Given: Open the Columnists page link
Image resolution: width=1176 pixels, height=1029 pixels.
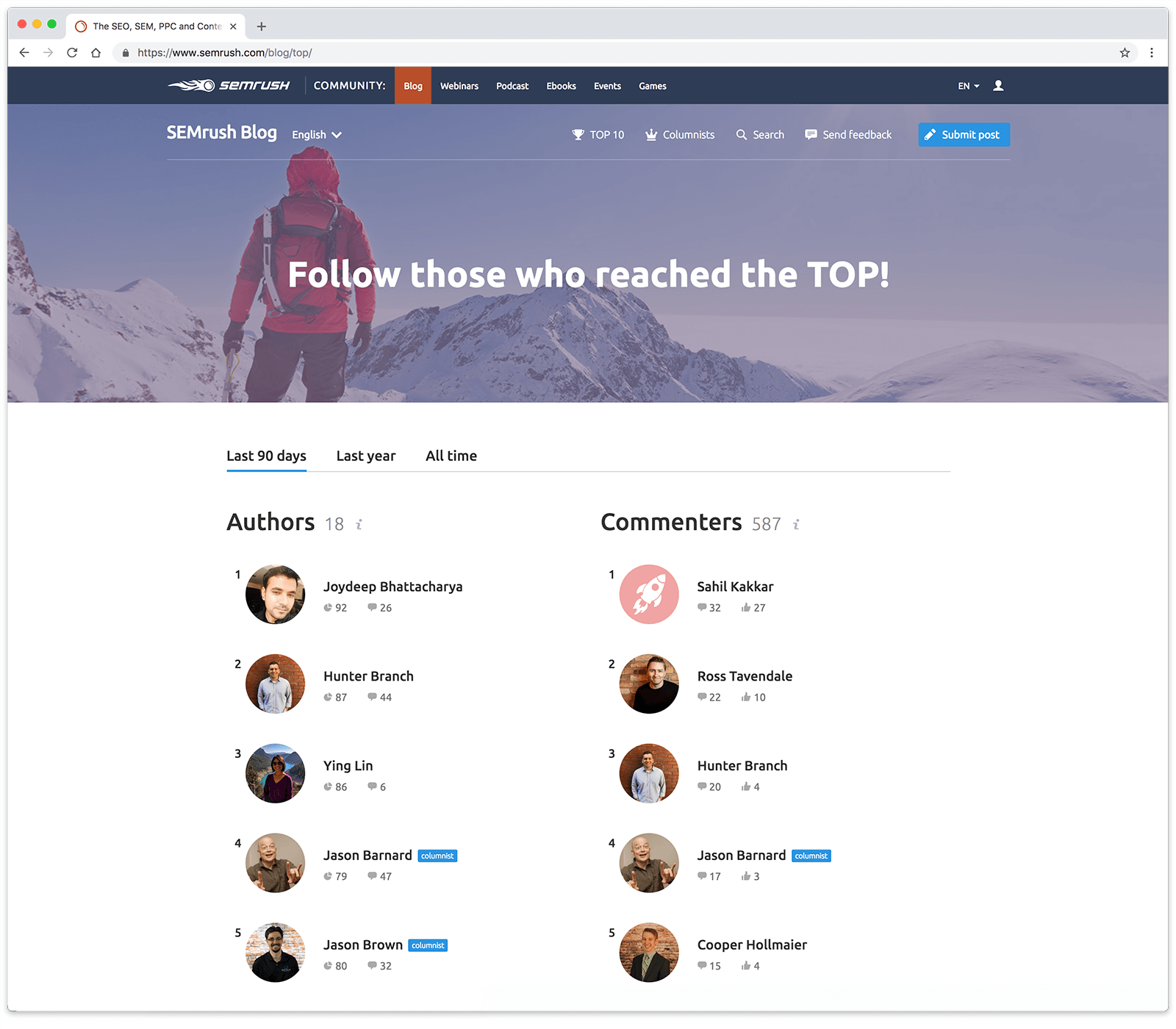Looking at the screenshot, I should (680, 135).
